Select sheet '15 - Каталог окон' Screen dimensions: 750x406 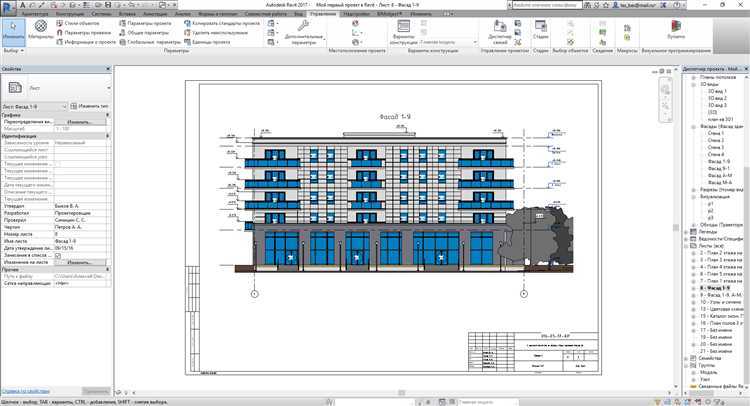(x=721, y=316)
